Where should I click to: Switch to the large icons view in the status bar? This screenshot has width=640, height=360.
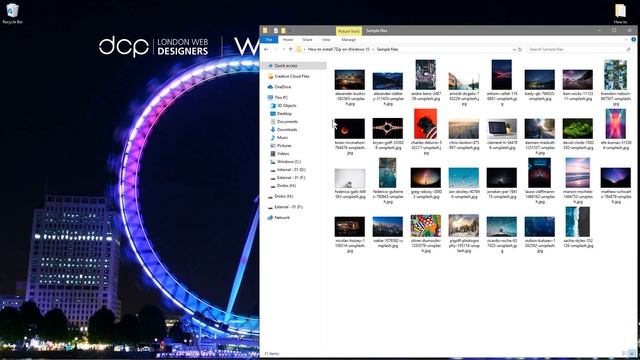pyautogui.click(x=632, y=353)
